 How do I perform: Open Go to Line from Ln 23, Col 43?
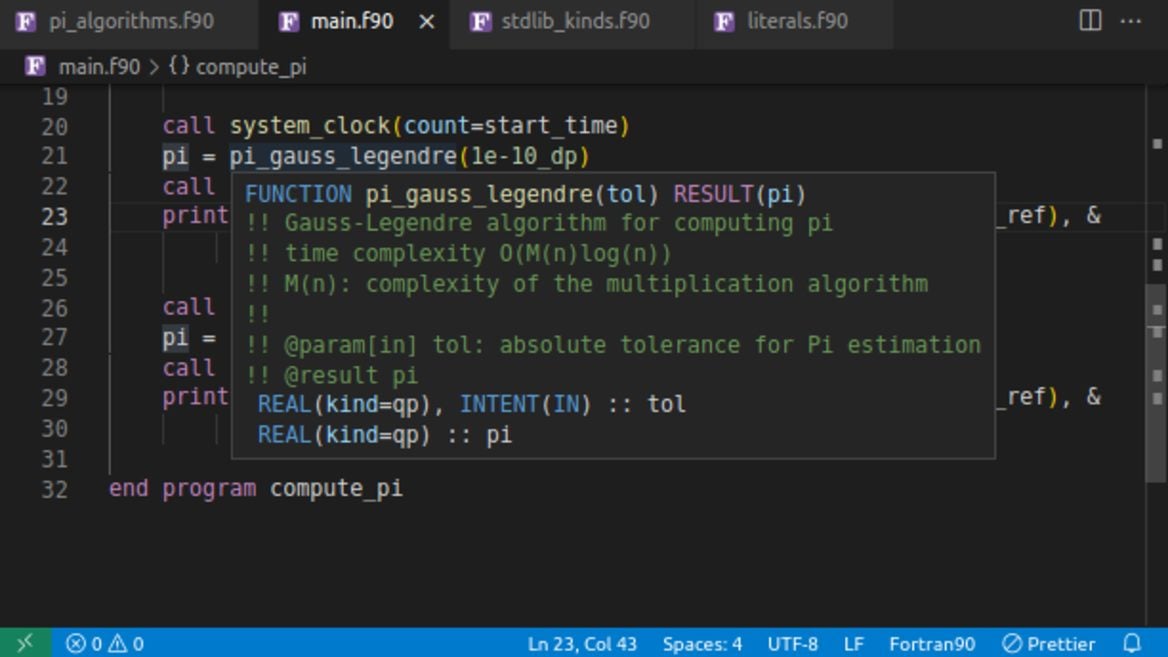[582, 644]
